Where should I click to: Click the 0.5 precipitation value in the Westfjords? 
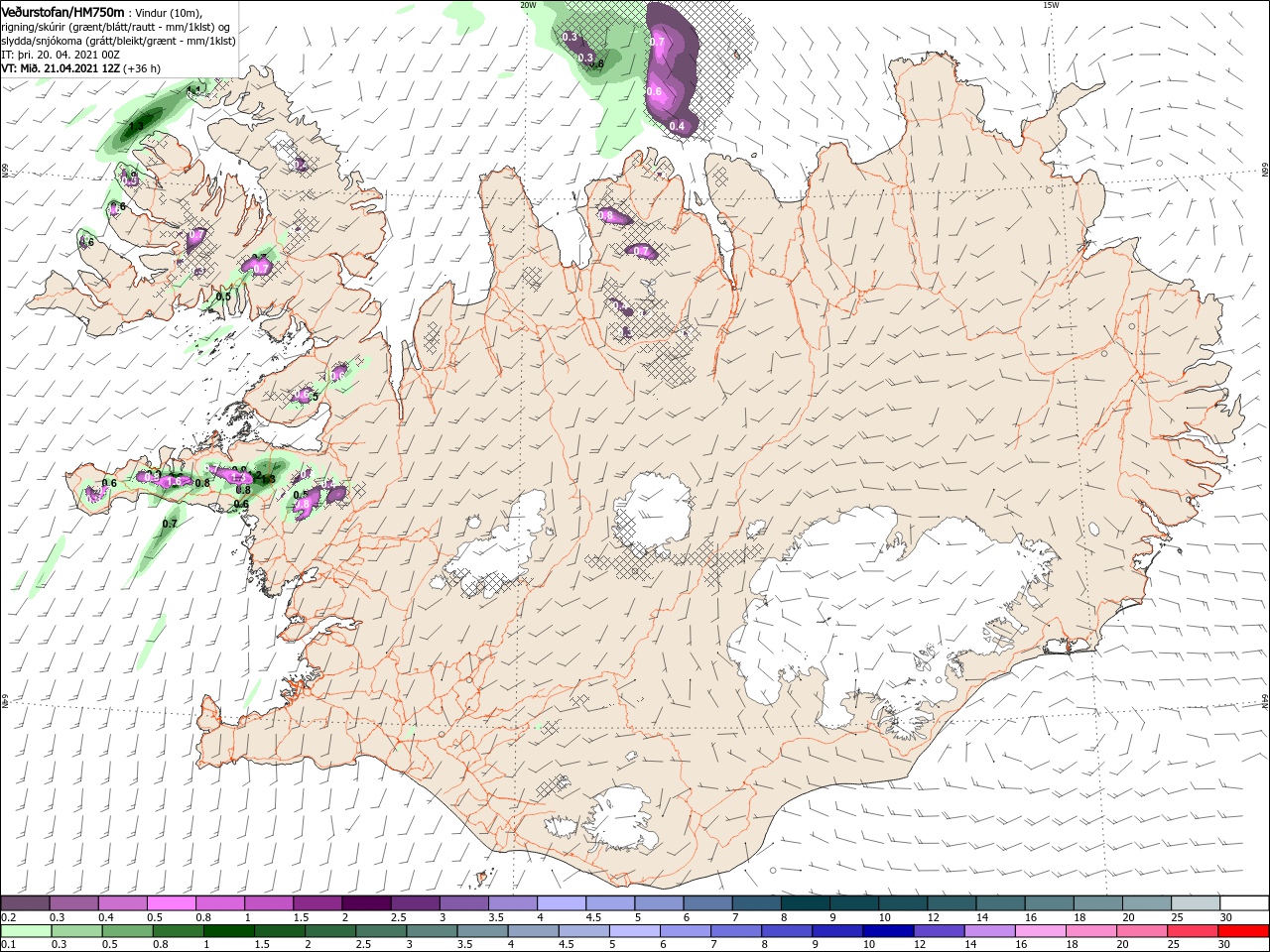[x=223, y=297]
